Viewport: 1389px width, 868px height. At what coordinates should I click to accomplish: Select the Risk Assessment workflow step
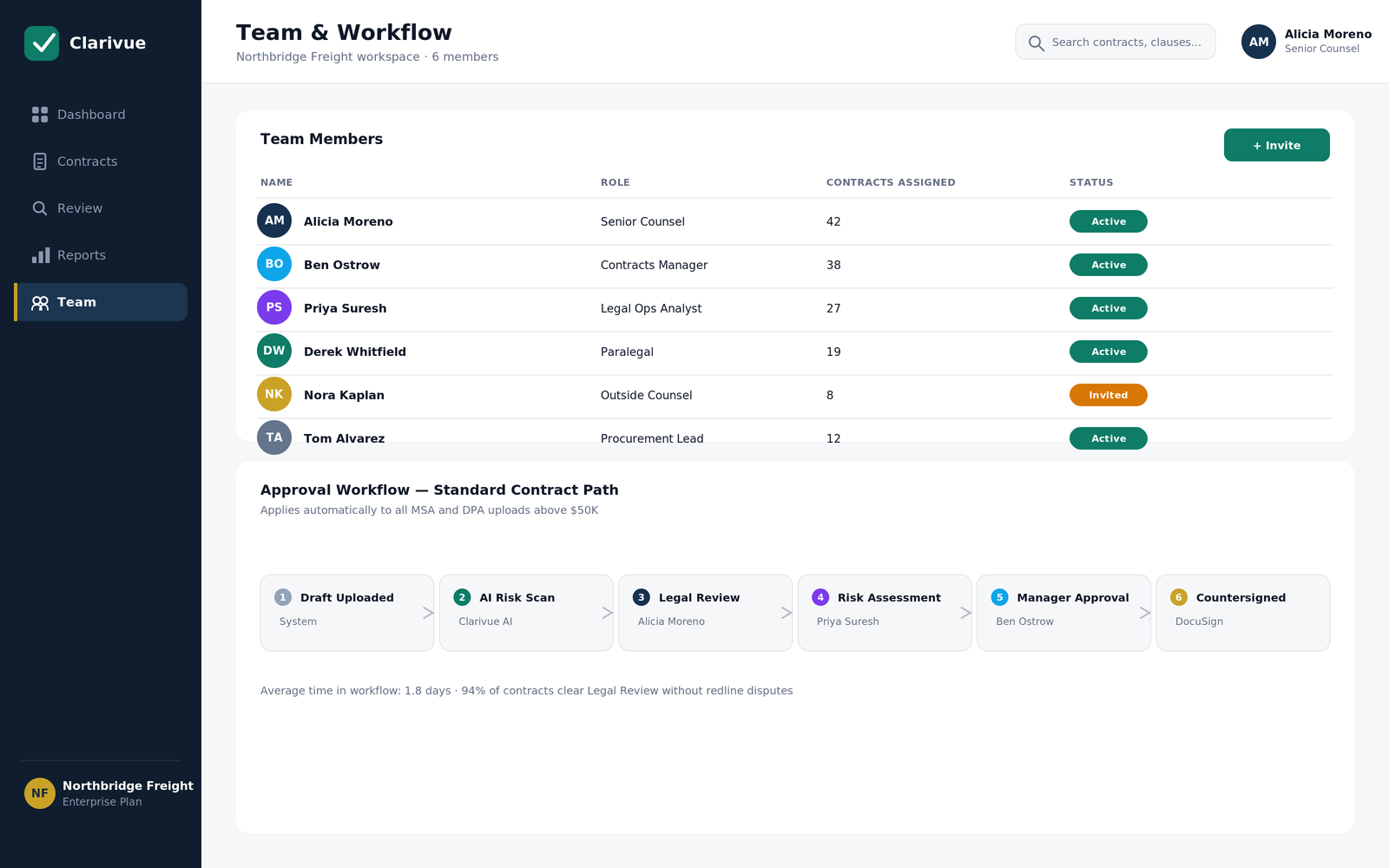pos(885,613)
